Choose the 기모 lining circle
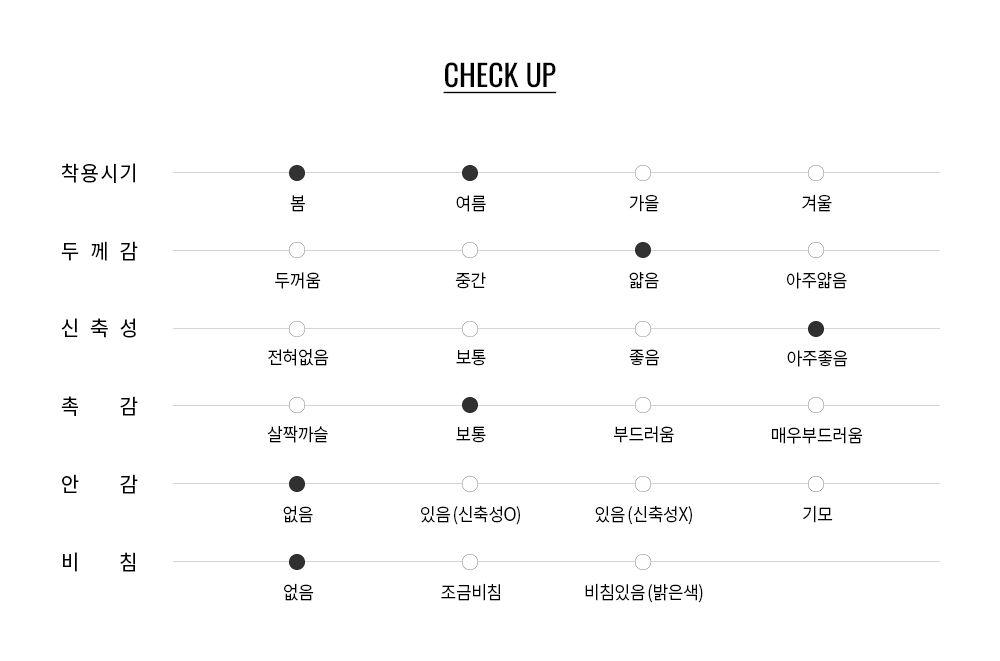 (x=816, y=484)
